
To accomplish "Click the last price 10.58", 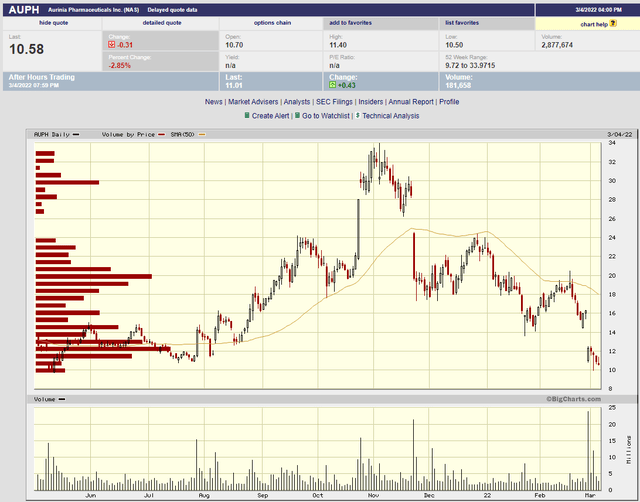I will pos(27,49).
